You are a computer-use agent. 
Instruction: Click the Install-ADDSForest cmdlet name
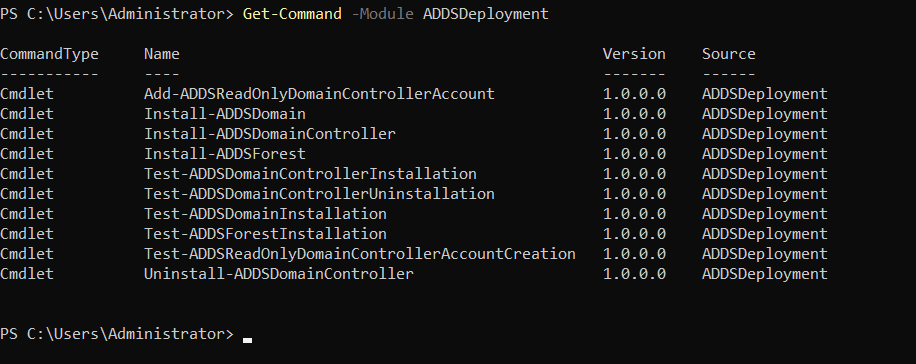click(225, 154)
